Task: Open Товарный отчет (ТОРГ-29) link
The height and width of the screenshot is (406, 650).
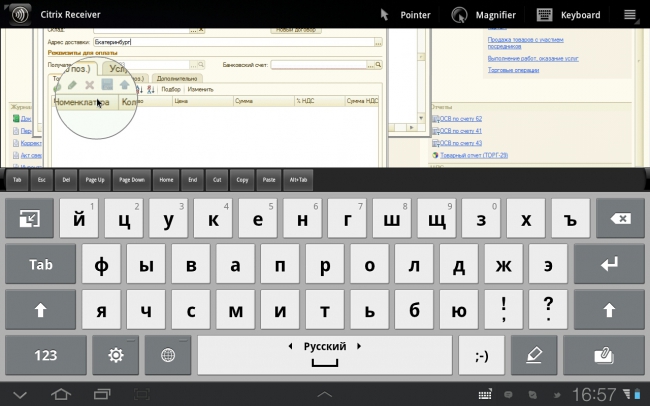Action: click(474, 155)
